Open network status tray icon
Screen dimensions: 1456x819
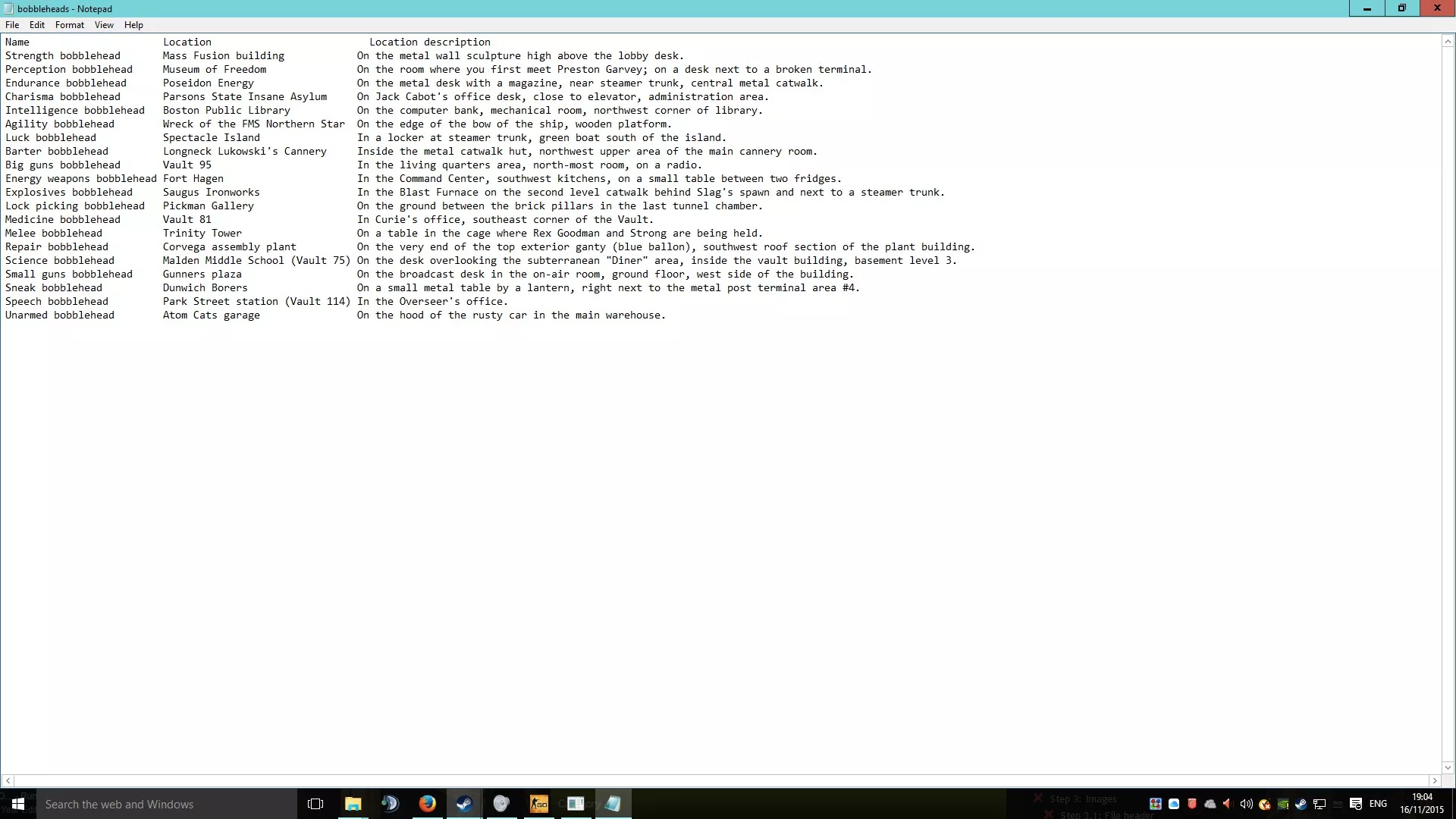[1319, 804]
